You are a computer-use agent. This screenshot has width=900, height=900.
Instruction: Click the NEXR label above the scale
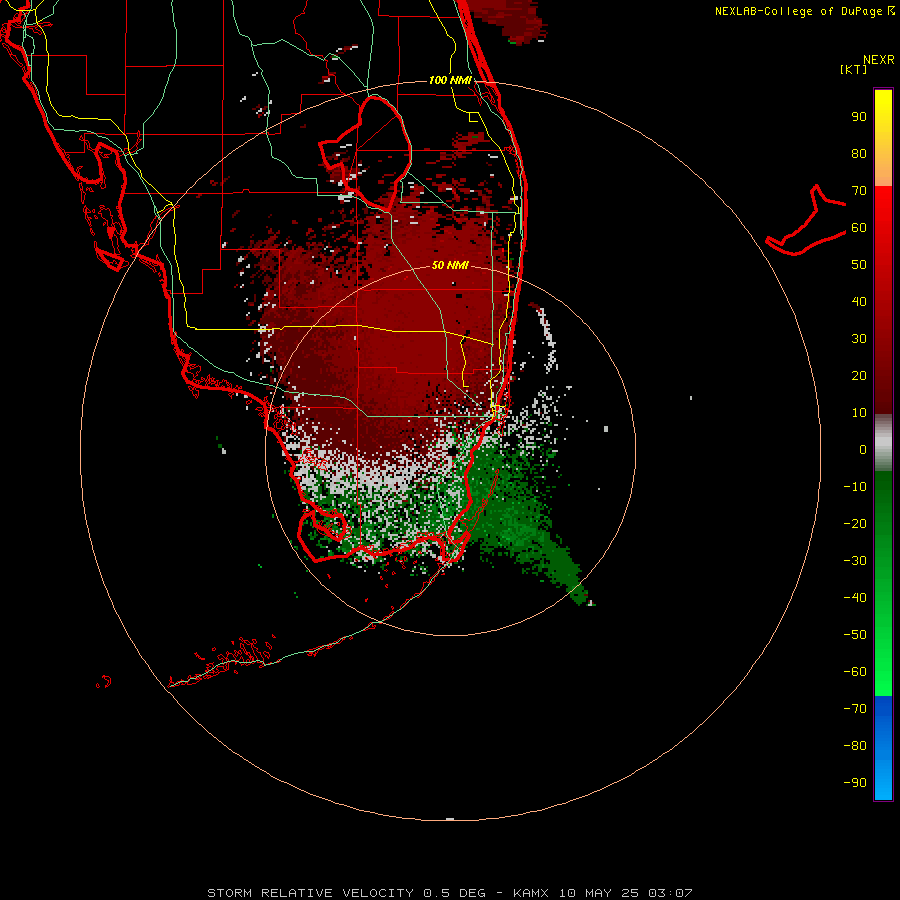click(879, 60)
